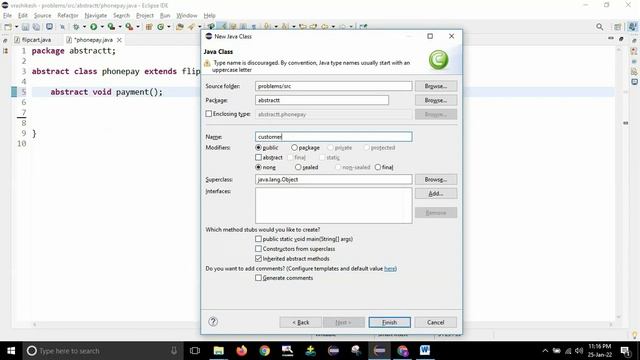Open the Refactor menu
Screen dimensions: 640x360
tap(68, 16)
